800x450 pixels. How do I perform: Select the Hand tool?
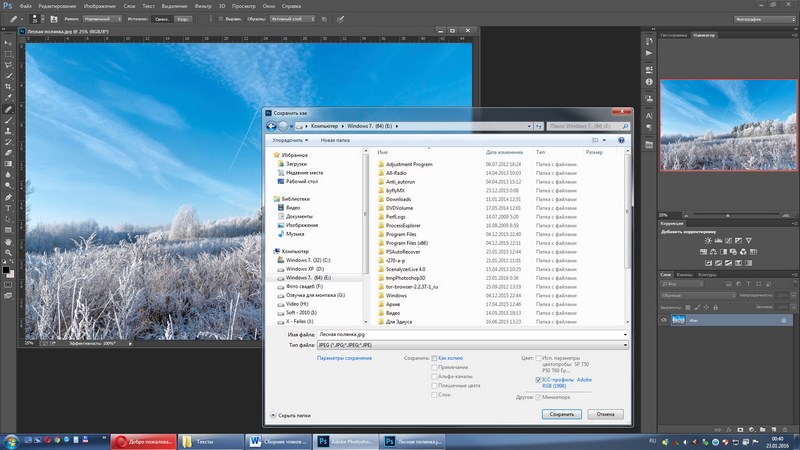tap(8, 242)
